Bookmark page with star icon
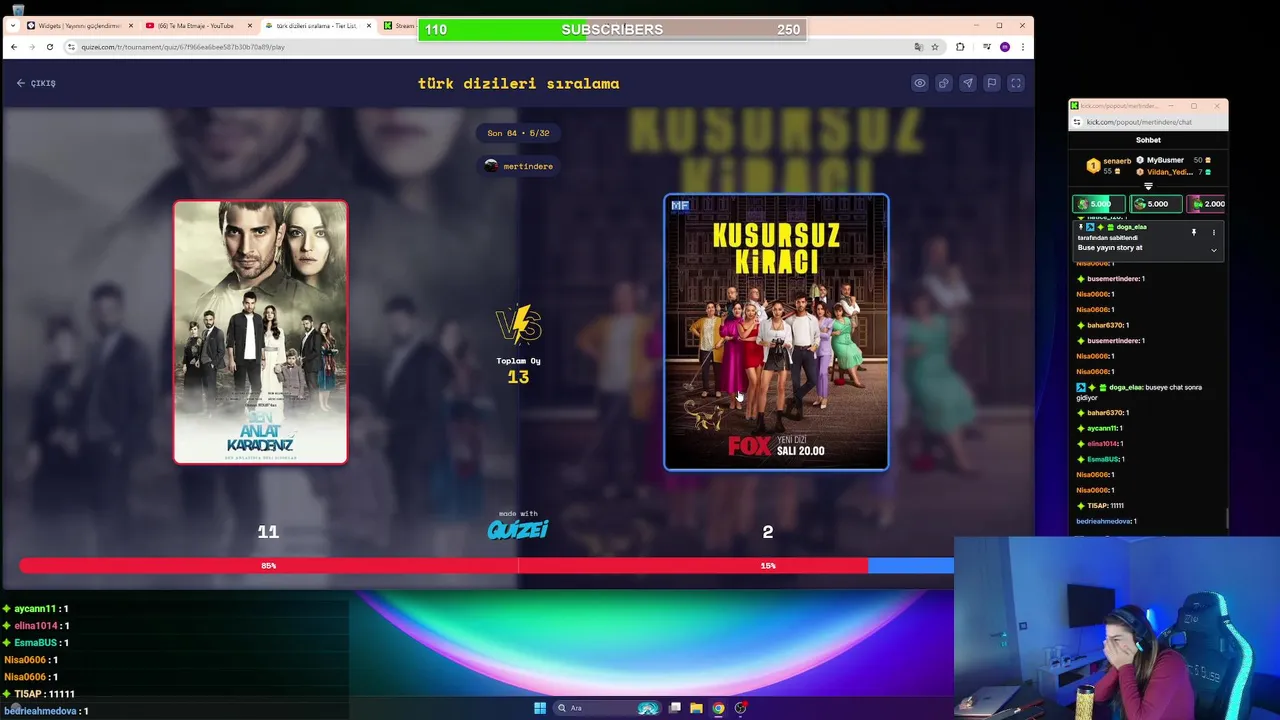 pyautogui.click(x=935, y=47)
